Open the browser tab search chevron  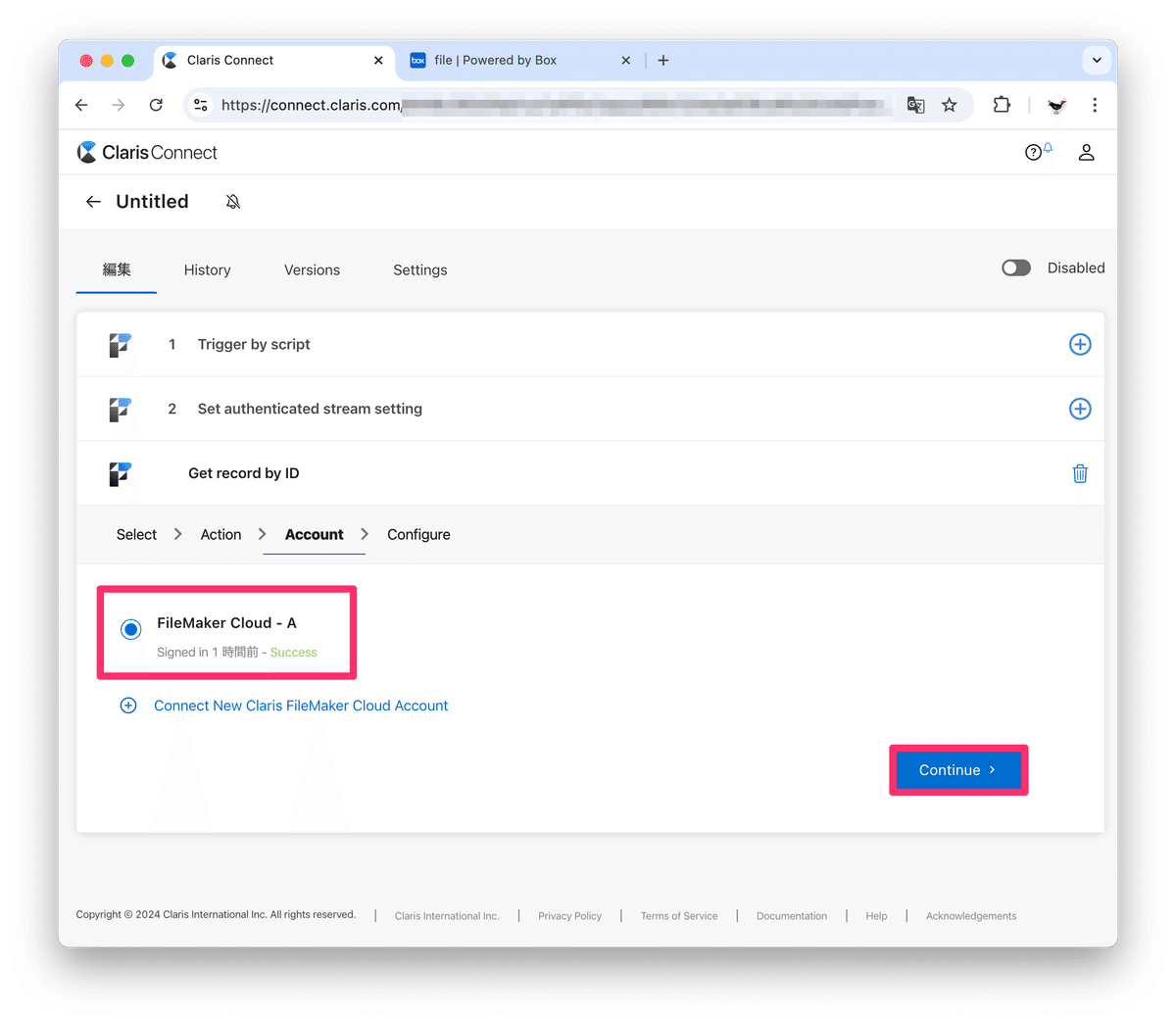click(1097, 60)
